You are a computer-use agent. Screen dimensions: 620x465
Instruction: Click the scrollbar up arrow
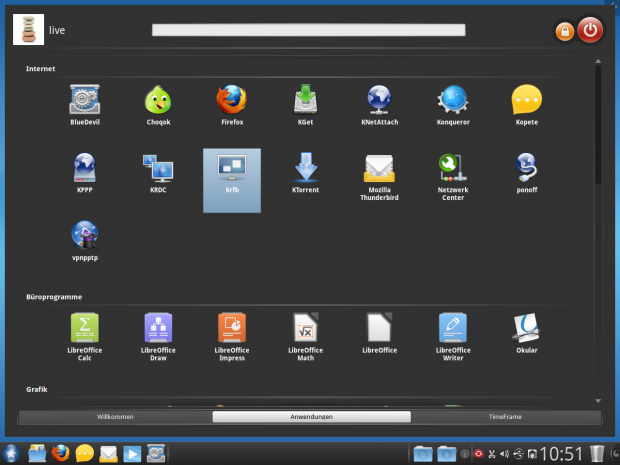(598, 61)
